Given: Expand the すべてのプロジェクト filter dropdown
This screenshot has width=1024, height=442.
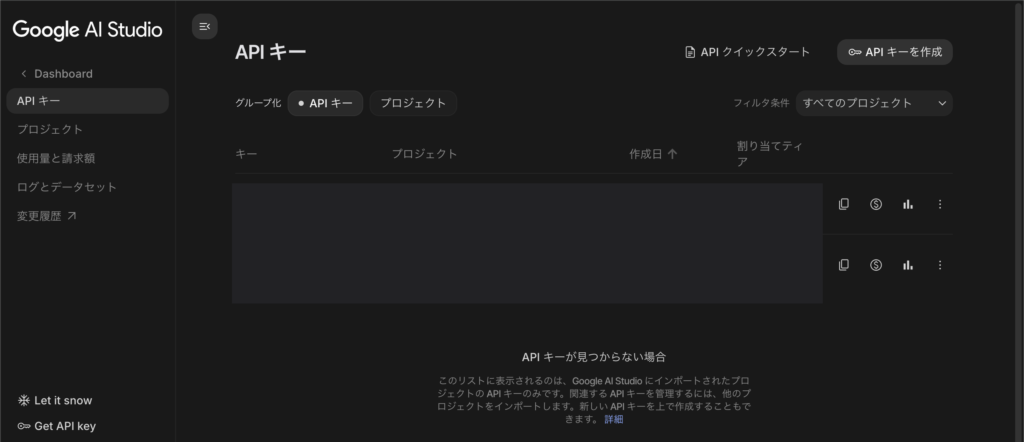Looking at the screenshot, I should 873,103.
